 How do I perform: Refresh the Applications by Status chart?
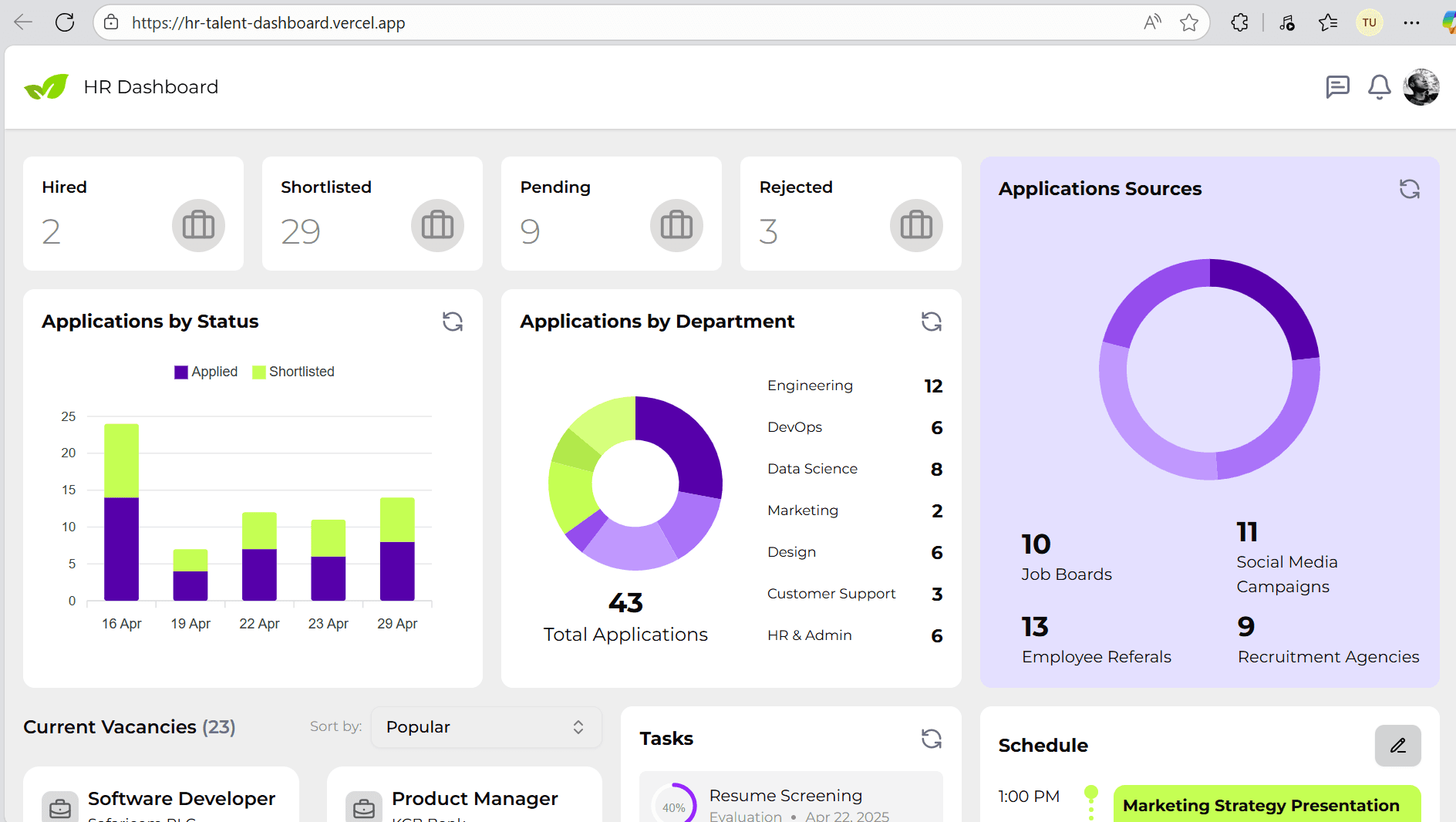coord(453,322)
